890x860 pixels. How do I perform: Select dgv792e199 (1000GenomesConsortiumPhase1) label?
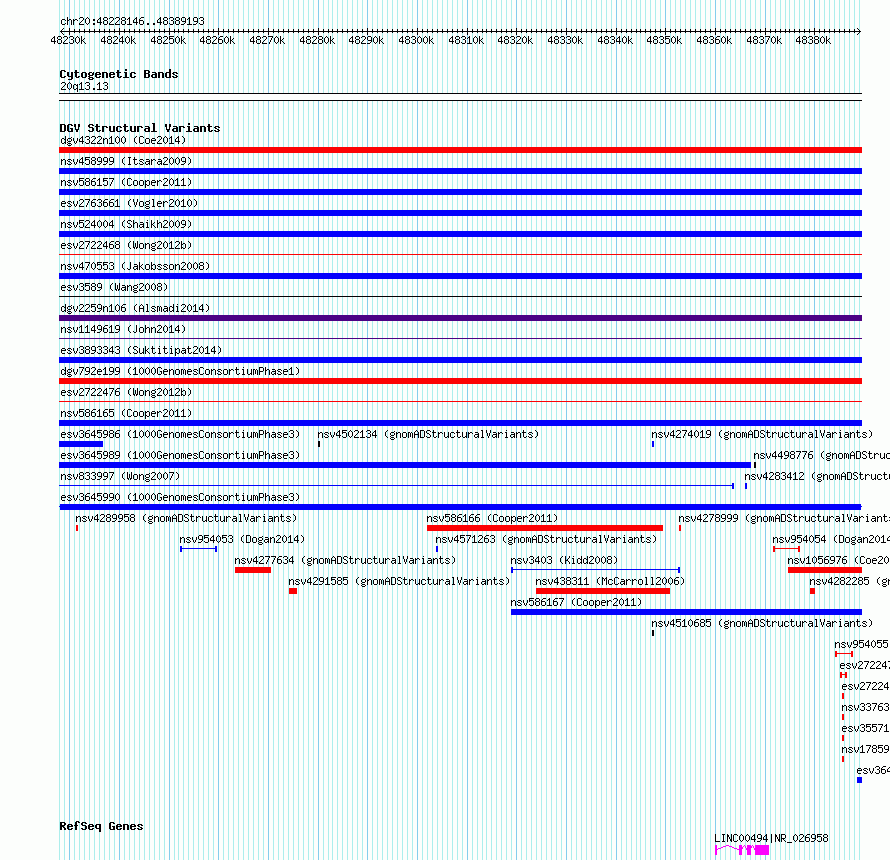pyautogui.click(x=180, y=371)
